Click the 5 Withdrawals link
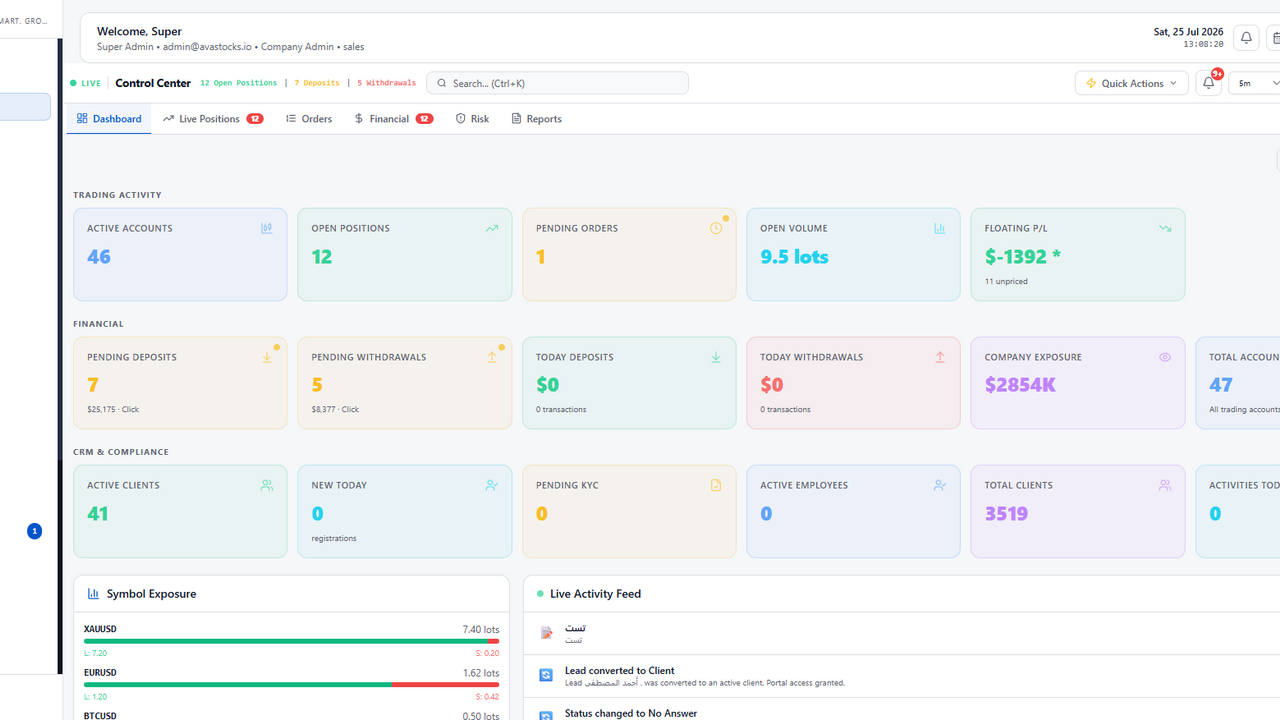Viewport: 1280px width, 720px height. (387, 83)
